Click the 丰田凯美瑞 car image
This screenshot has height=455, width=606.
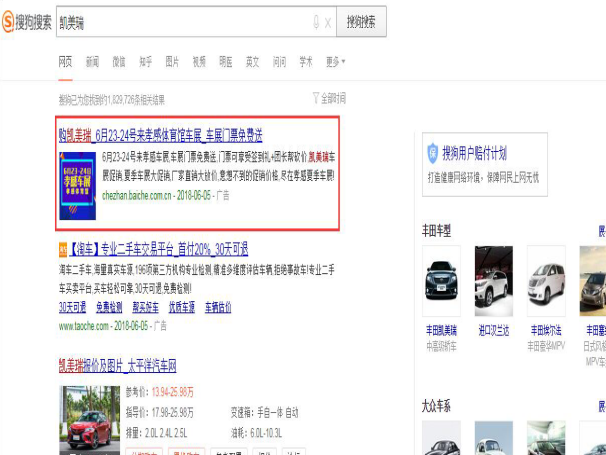click(441, 281)
